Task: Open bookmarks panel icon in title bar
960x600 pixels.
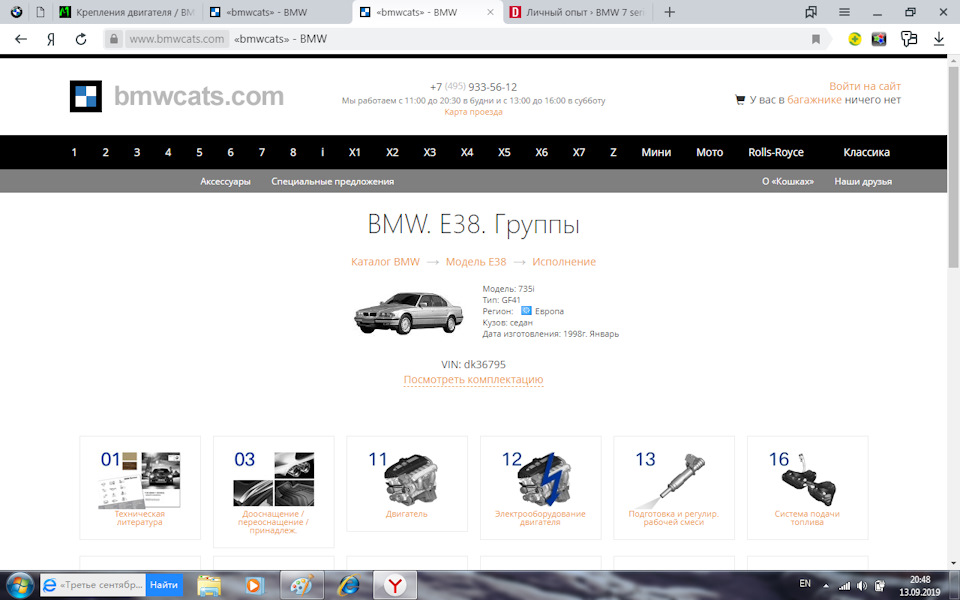Action: tap(811, 12)
